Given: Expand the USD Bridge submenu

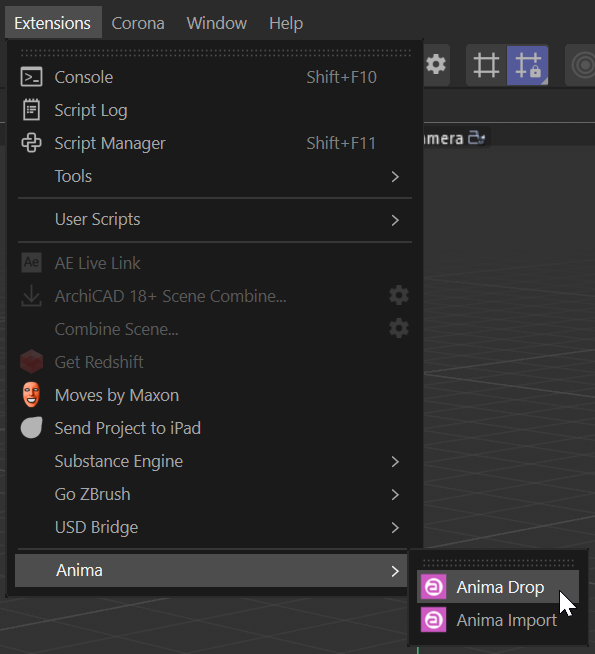Looking at the screenshot, I should pyautogui.click(x=215, y=527).
